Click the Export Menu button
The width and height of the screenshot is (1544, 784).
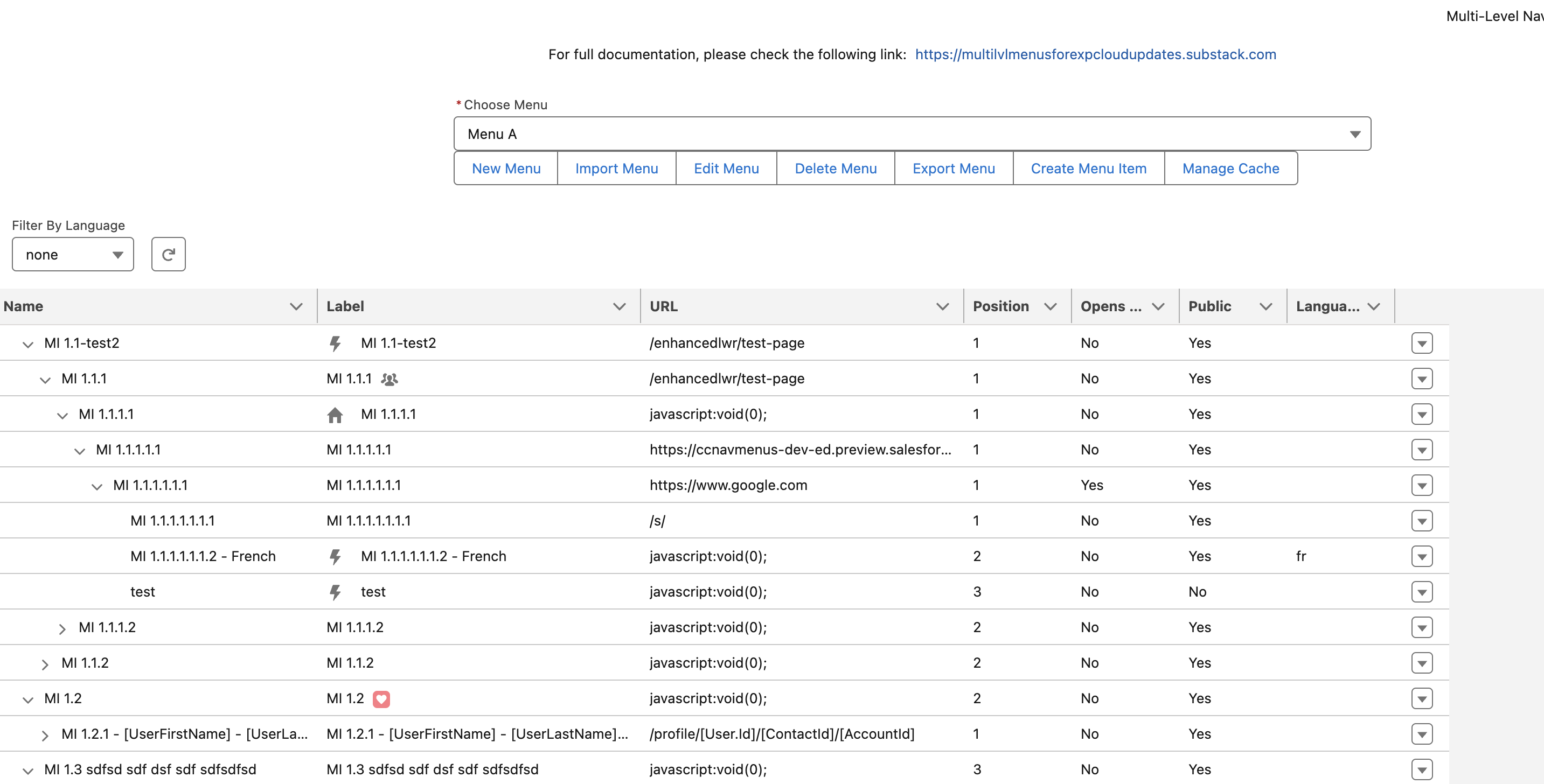coord(953,169)
